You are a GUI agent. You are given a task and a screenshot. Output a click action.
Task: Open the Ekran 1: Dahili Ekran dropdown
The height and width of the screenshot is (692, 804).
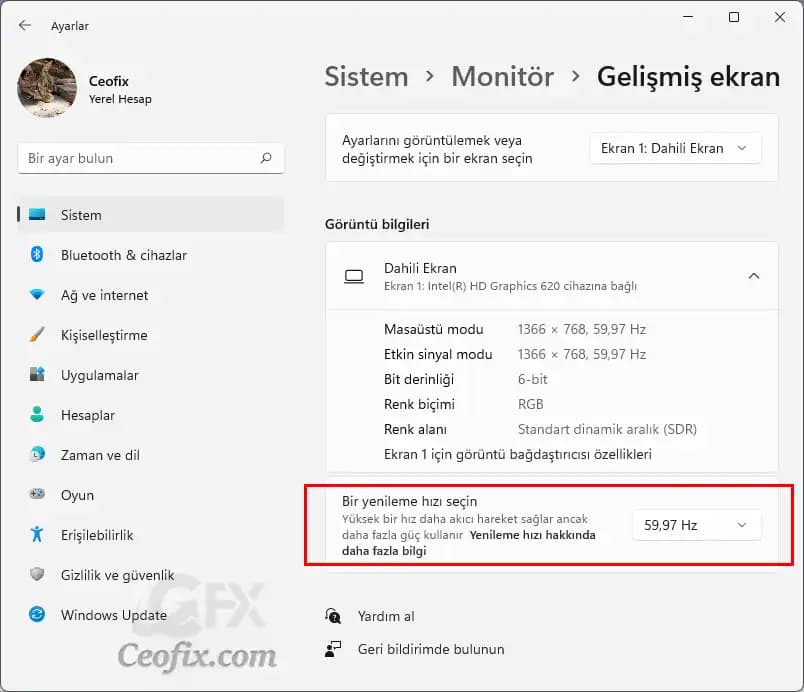coord(675,148)
